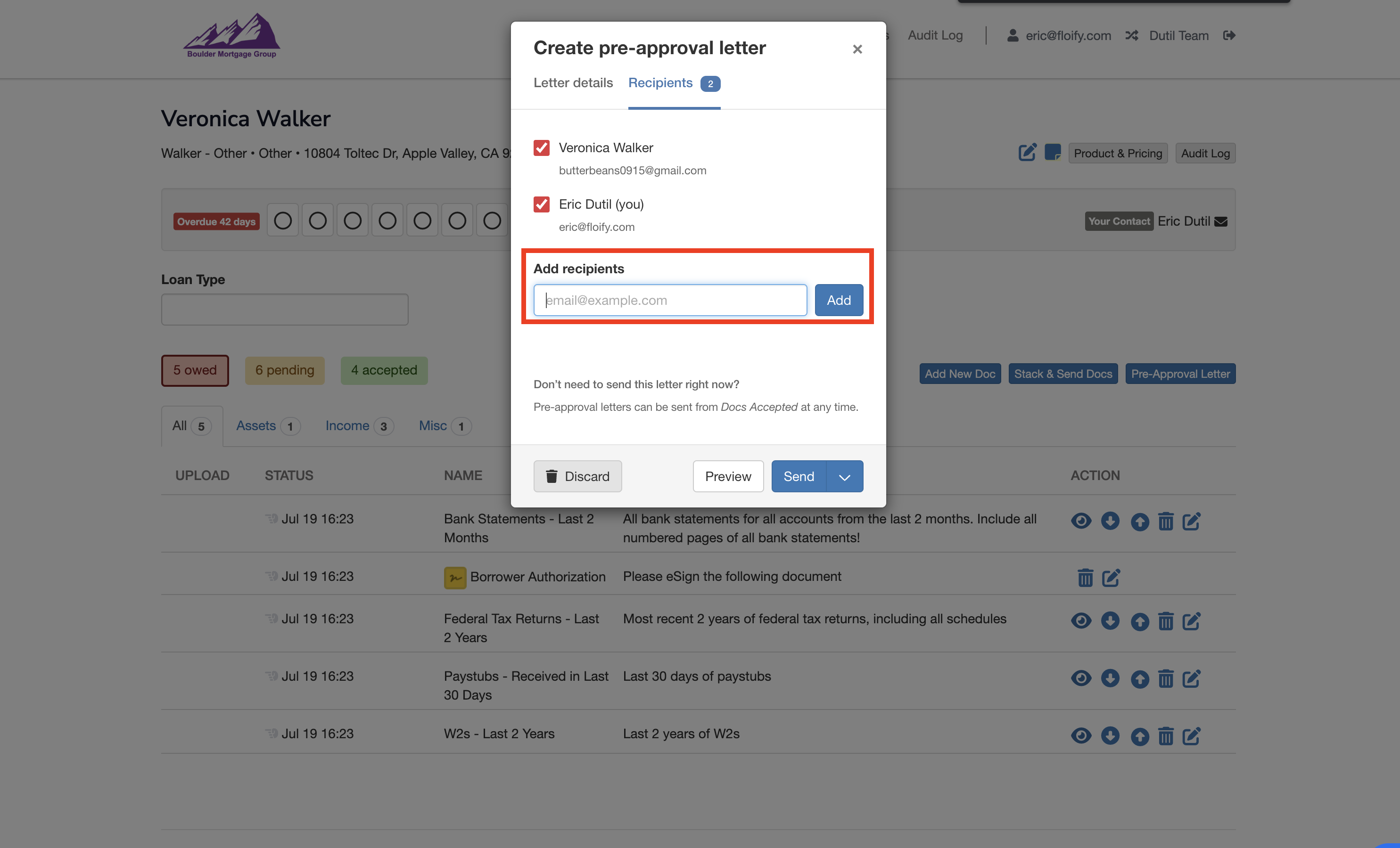
Task: Uncheck Eric Dutil (you) recipient checkbox
Action: click(x=542, y=204)
